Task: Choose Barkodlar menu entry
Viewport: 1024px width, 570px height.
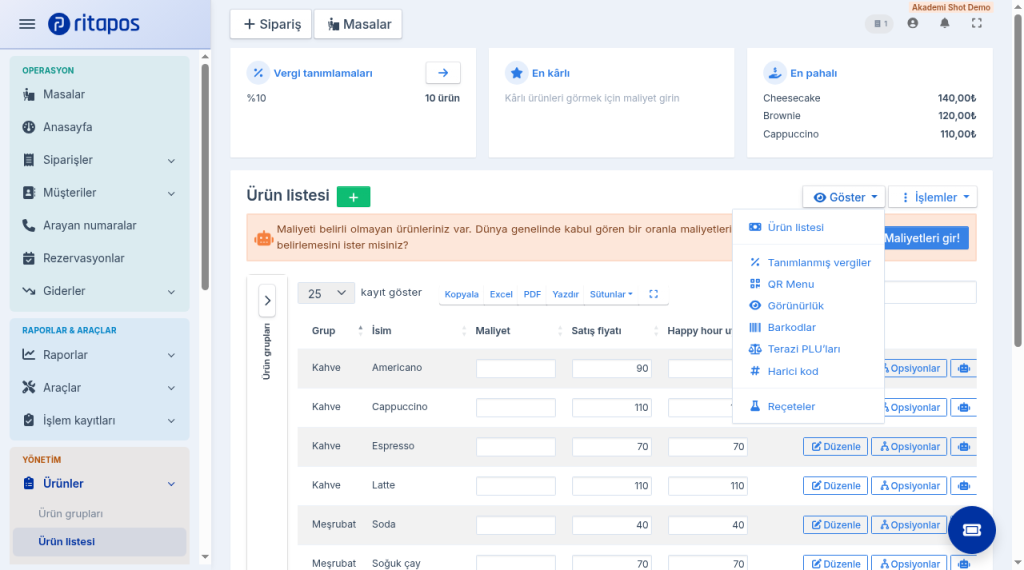Action: tap(792, 327)
